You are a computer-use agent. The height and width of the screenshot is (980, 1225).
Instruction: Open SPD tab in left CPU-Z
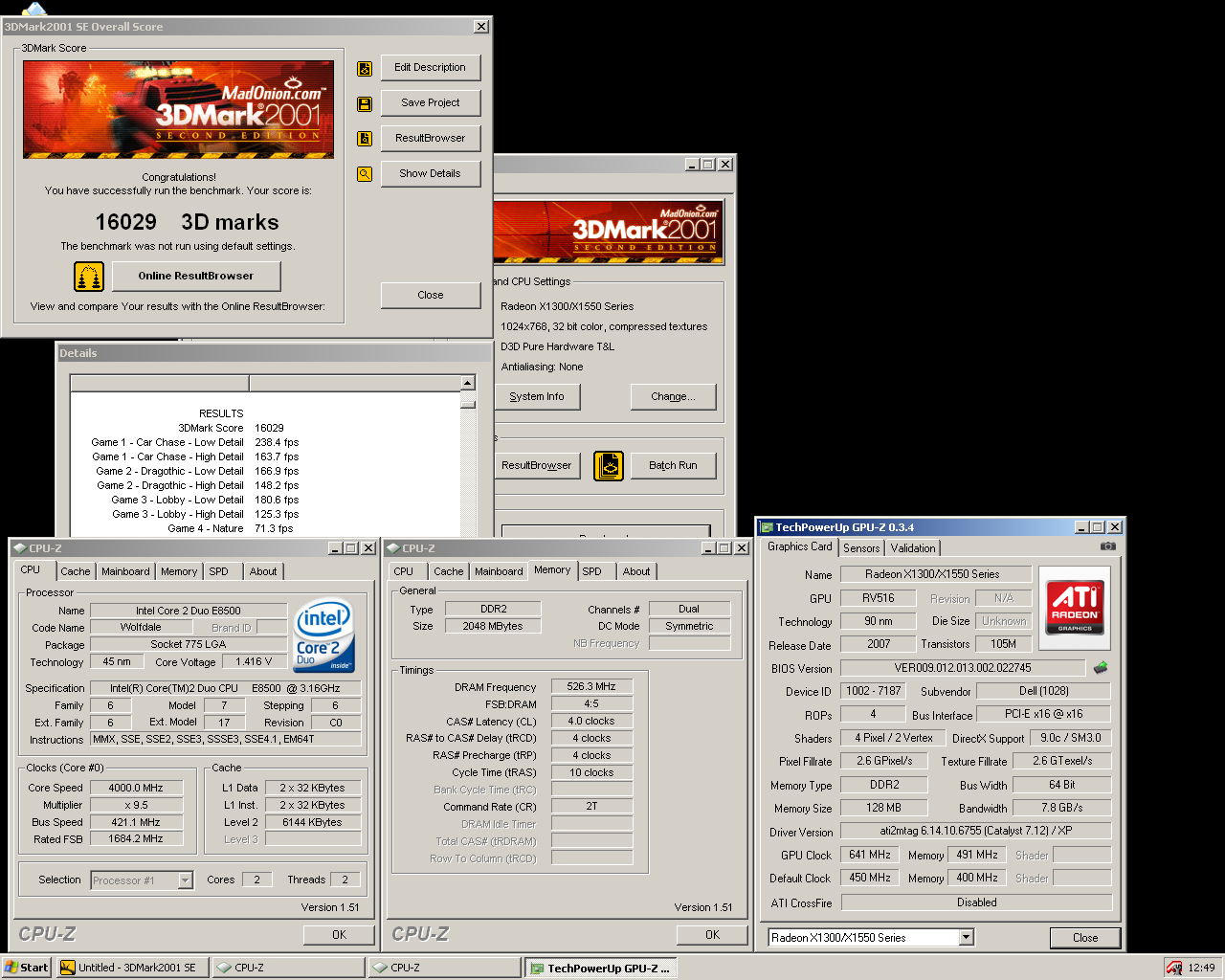tap(219, 572)
